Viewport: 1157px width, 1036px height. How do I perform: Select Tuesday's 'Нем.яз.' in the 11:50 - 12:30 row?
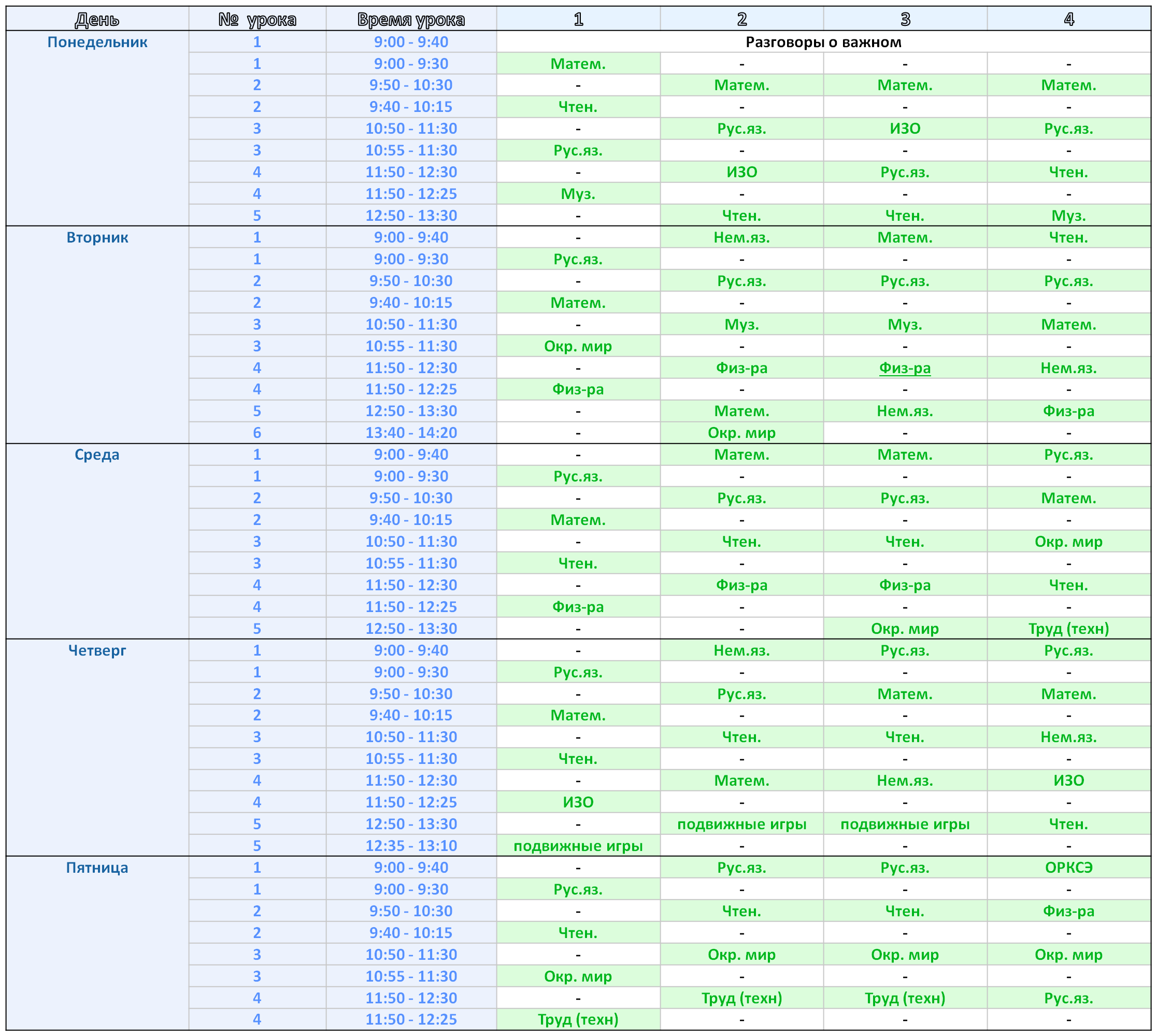1069,368
